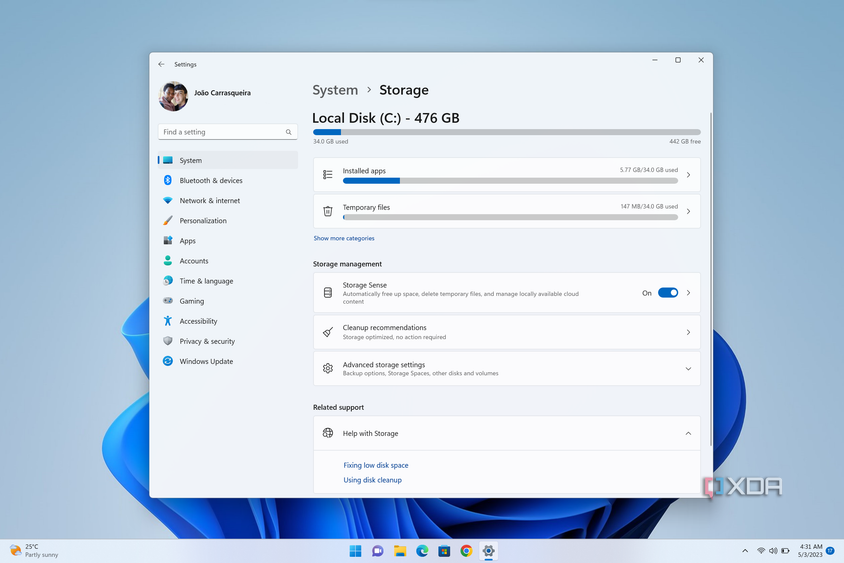Viewport: 844px width, 563px height.
Task: Click João Carrasqueira account name
Action: click(222, 93)
